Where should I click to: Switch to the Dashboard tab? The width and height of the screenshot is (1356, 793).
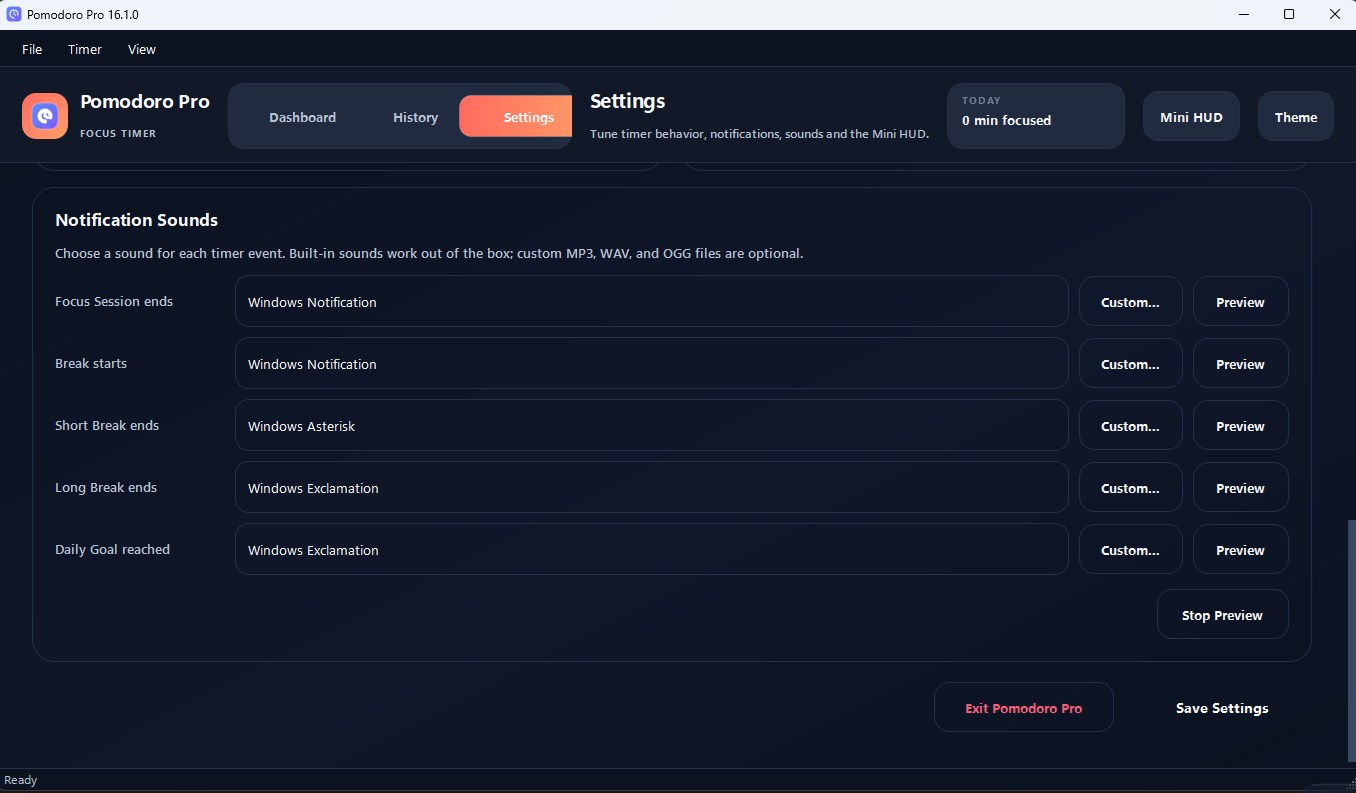(302, 117)
